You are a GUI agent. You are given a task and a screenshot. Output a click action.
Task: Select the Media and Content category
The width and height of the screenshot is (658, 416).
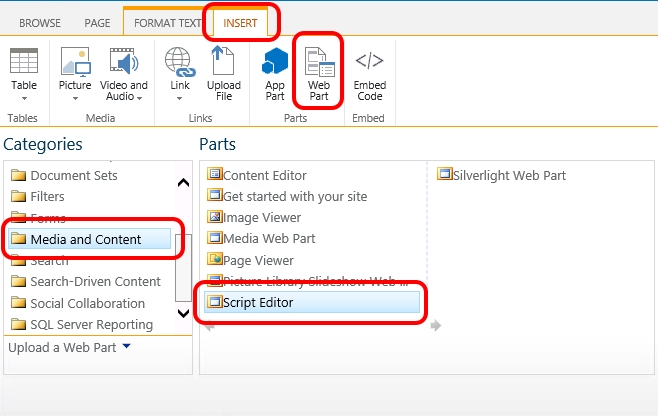[86, 239]
